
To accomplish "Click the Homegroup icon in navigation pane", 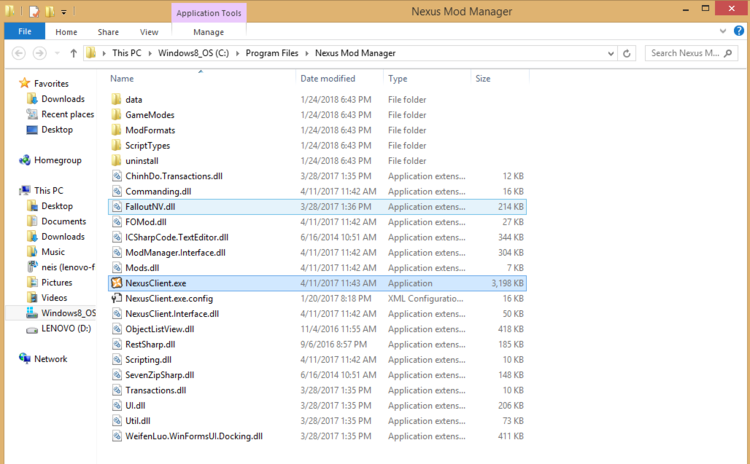I will point(24,160).
